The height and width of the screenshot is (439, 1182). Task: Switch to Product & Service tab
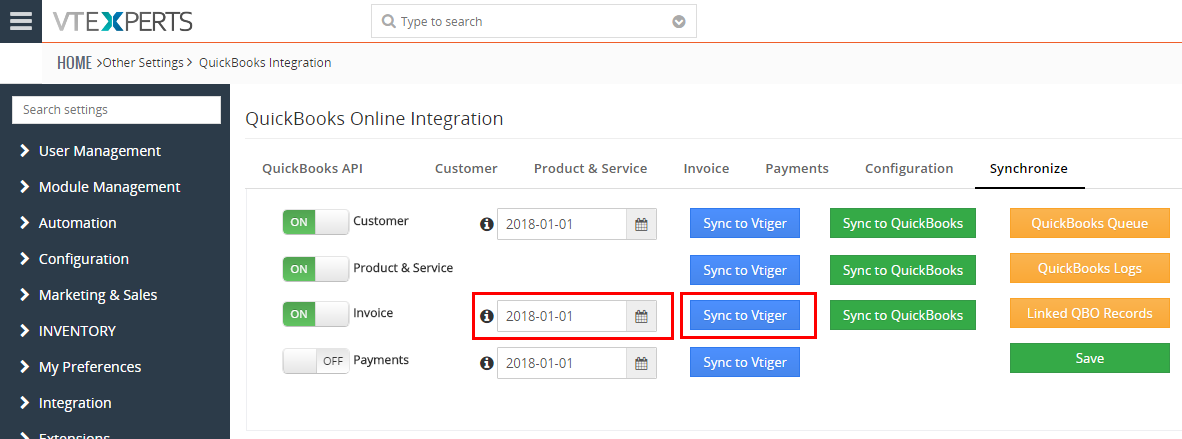point(590,168)
